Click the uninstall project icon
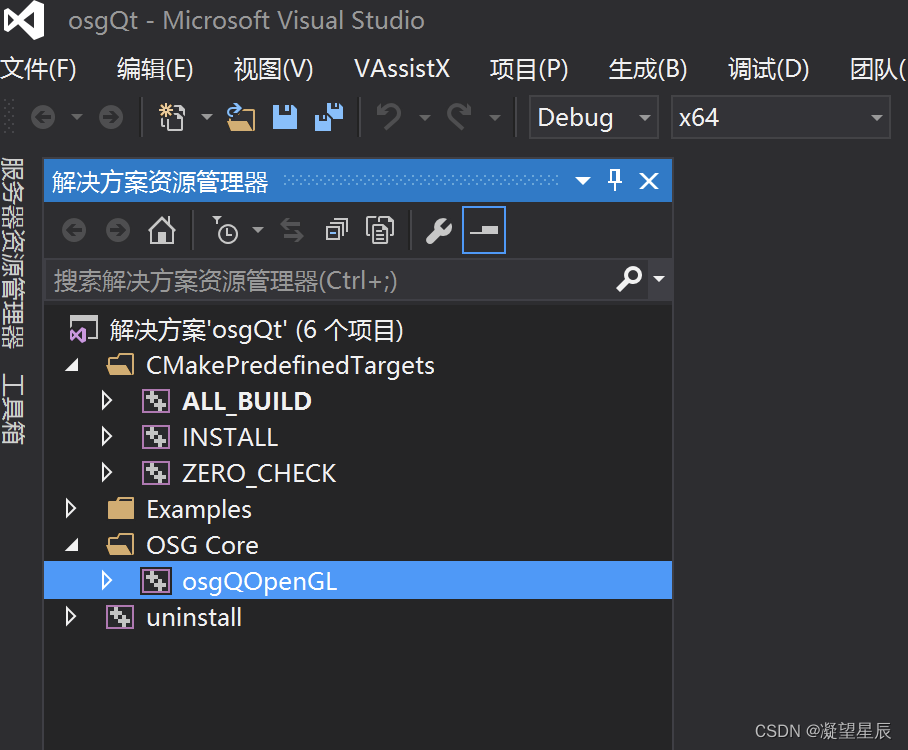This screenshot has width=908, height=750. pos(120,617)
